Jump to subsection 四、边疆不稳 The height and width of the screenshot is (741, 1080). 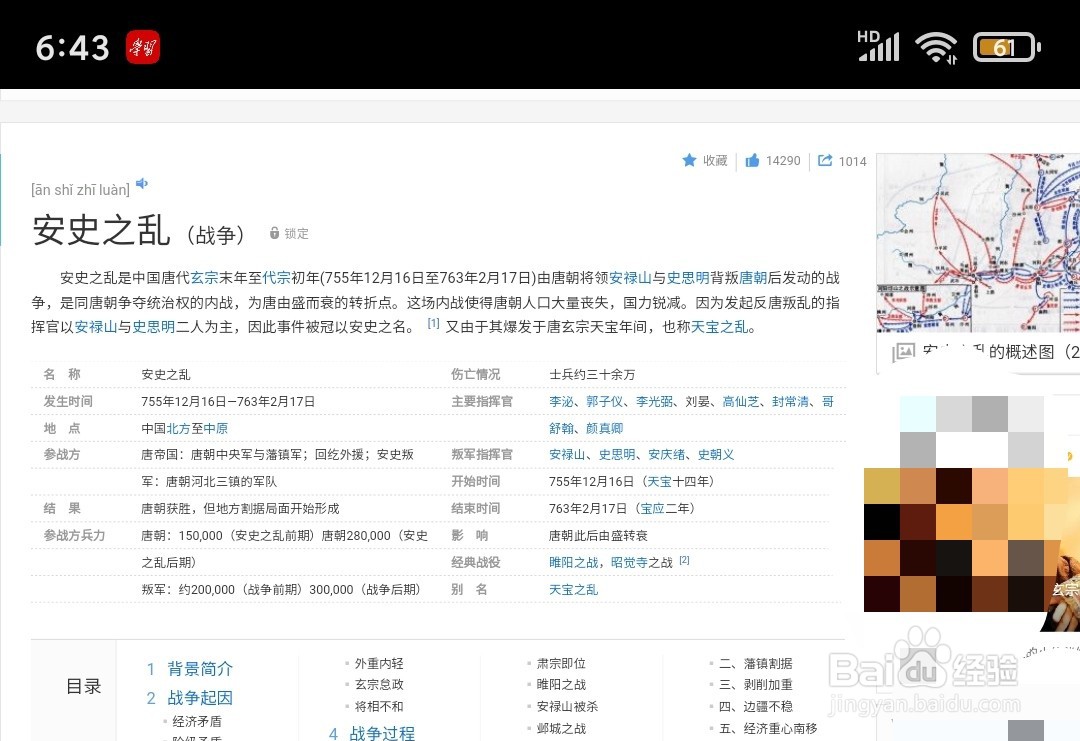click(756, 707)
